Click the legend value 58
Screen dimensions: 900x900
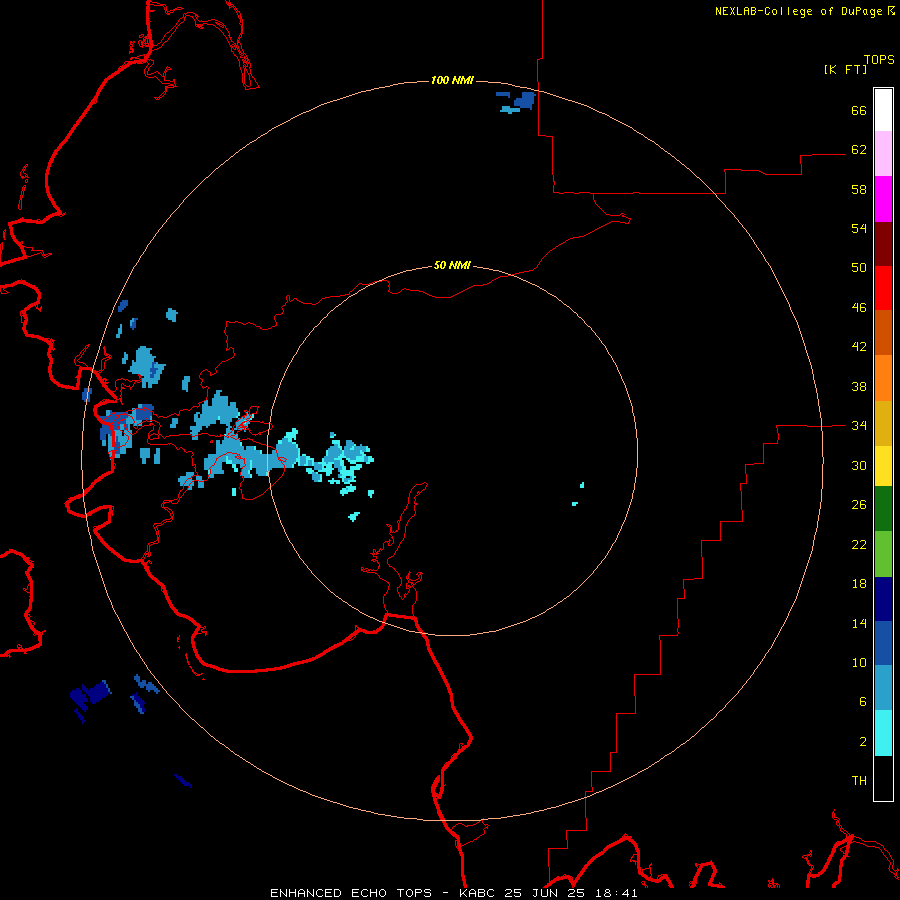point(859,189)
